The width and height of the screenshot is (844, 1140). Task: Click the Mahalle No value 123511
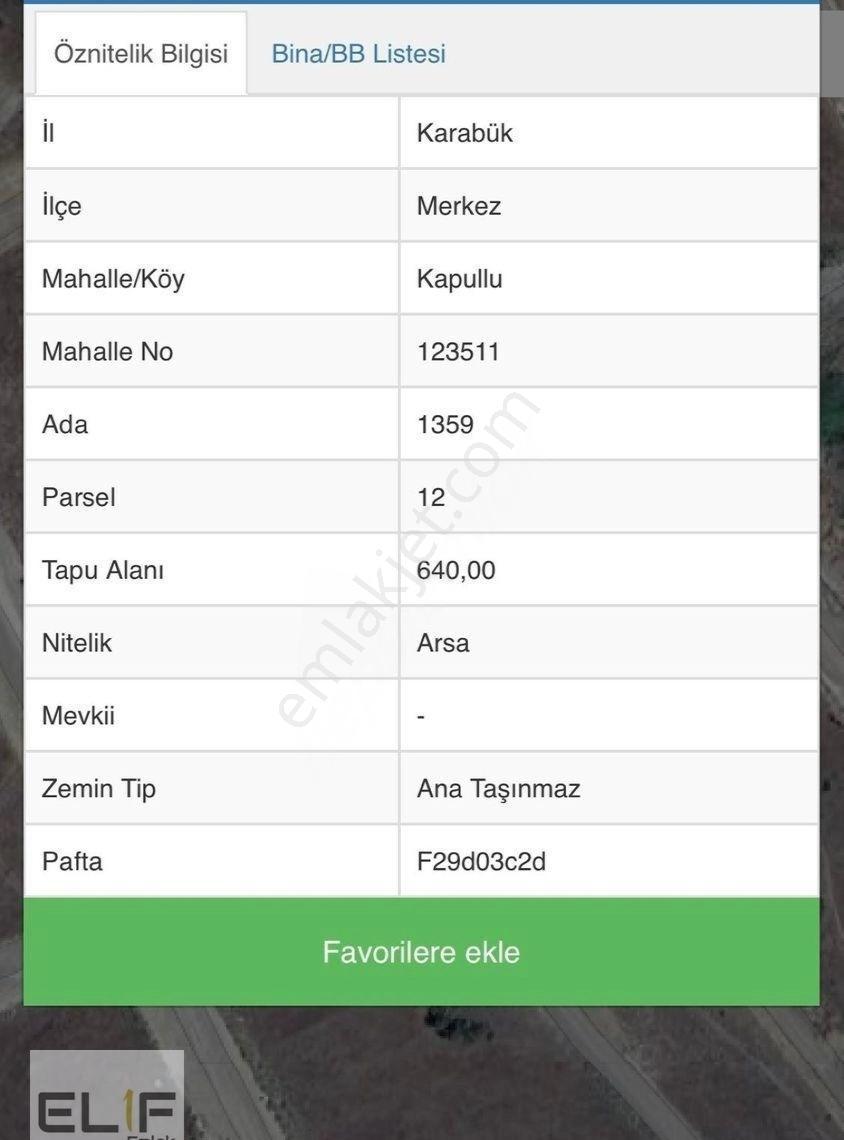pyautogui.click(x=458, y=352)
